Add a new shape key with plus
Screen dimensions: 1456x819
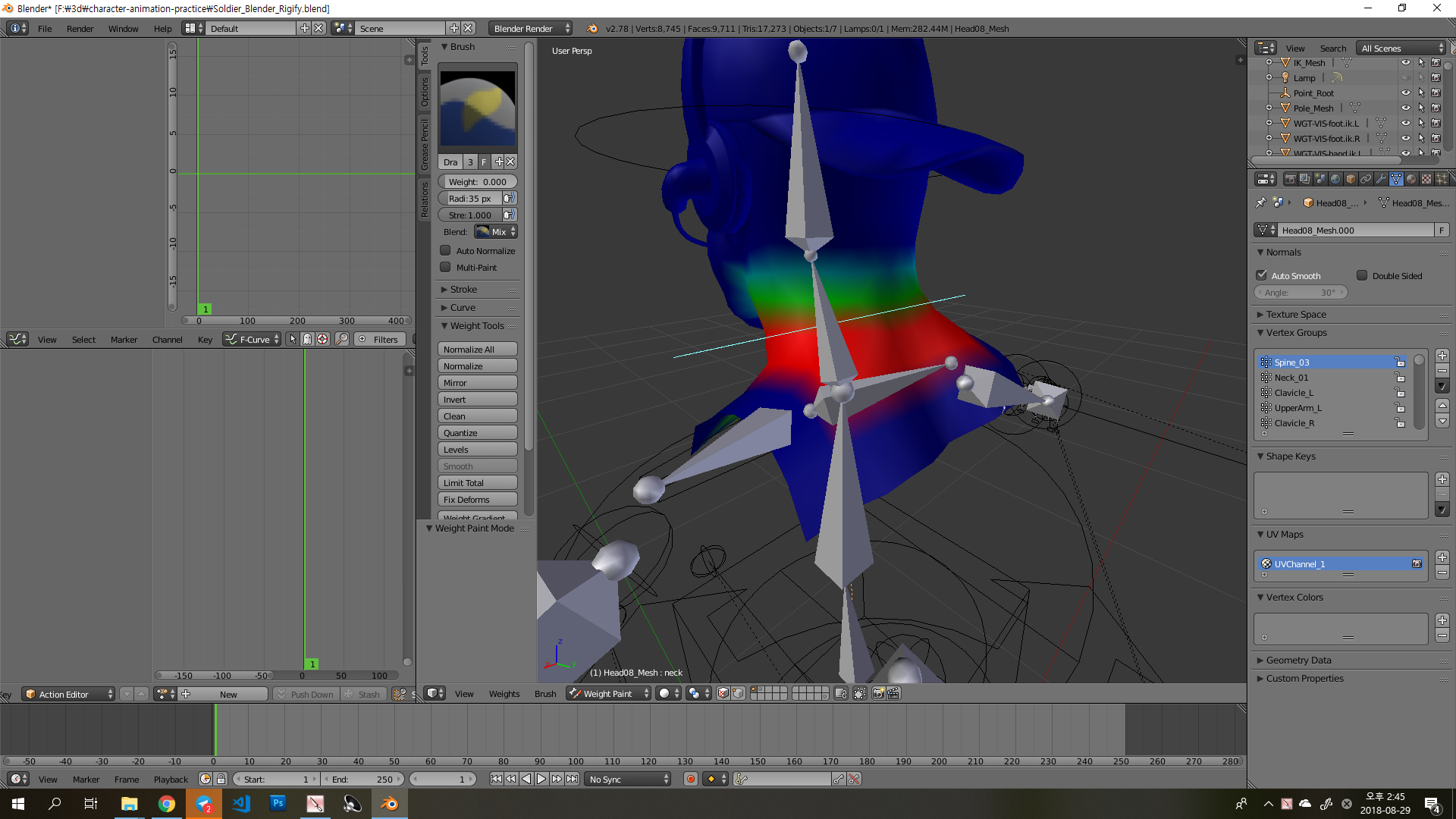point(1442,479)
